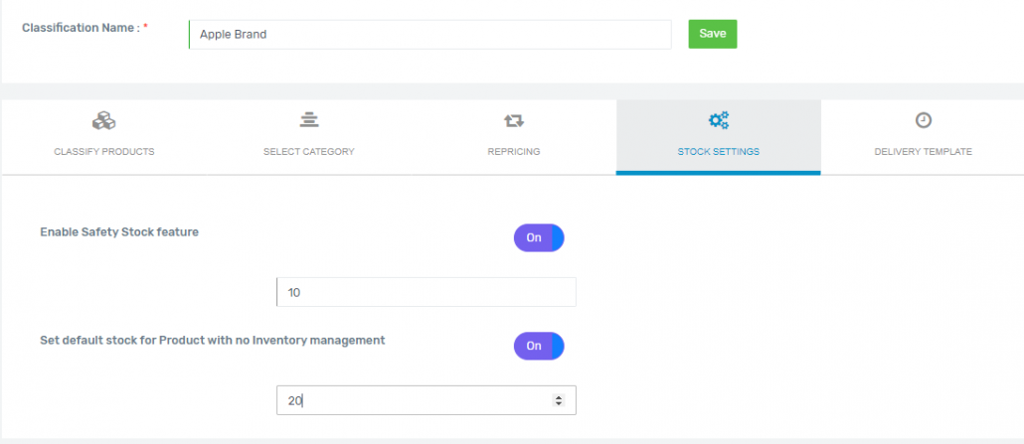Click the Select Category stacked-lines icon

pyautogui.click(x=308, y=120)
